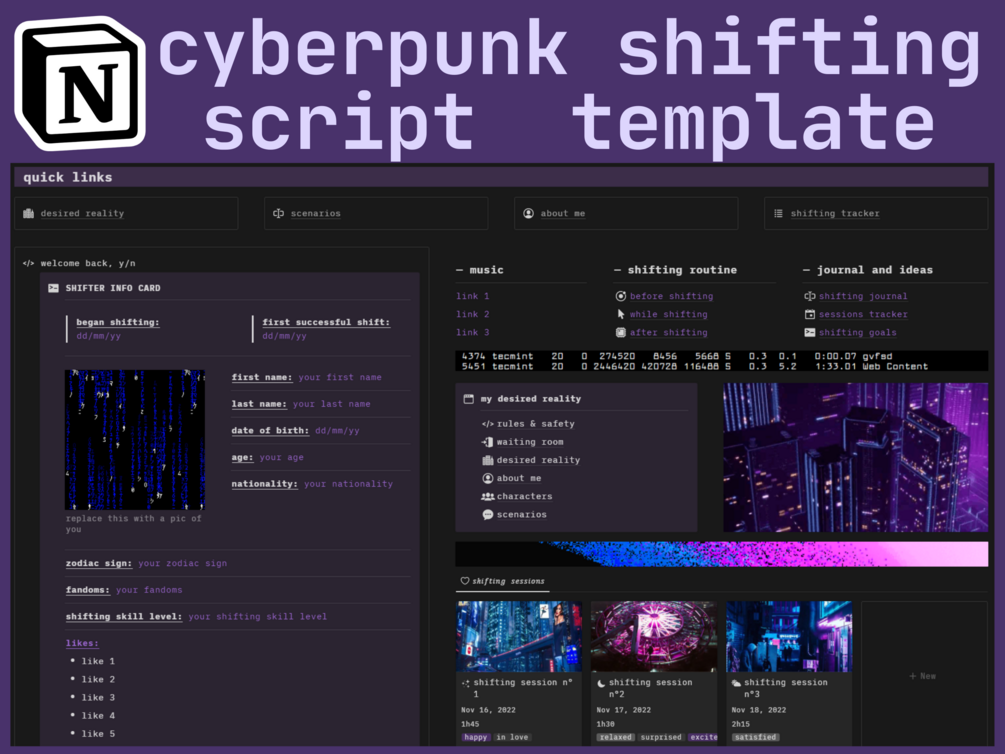The width and height of the screenshot is (1005, 754).
Task: Click the building icon in desired reality list row
Action: [x=488, y=460]
